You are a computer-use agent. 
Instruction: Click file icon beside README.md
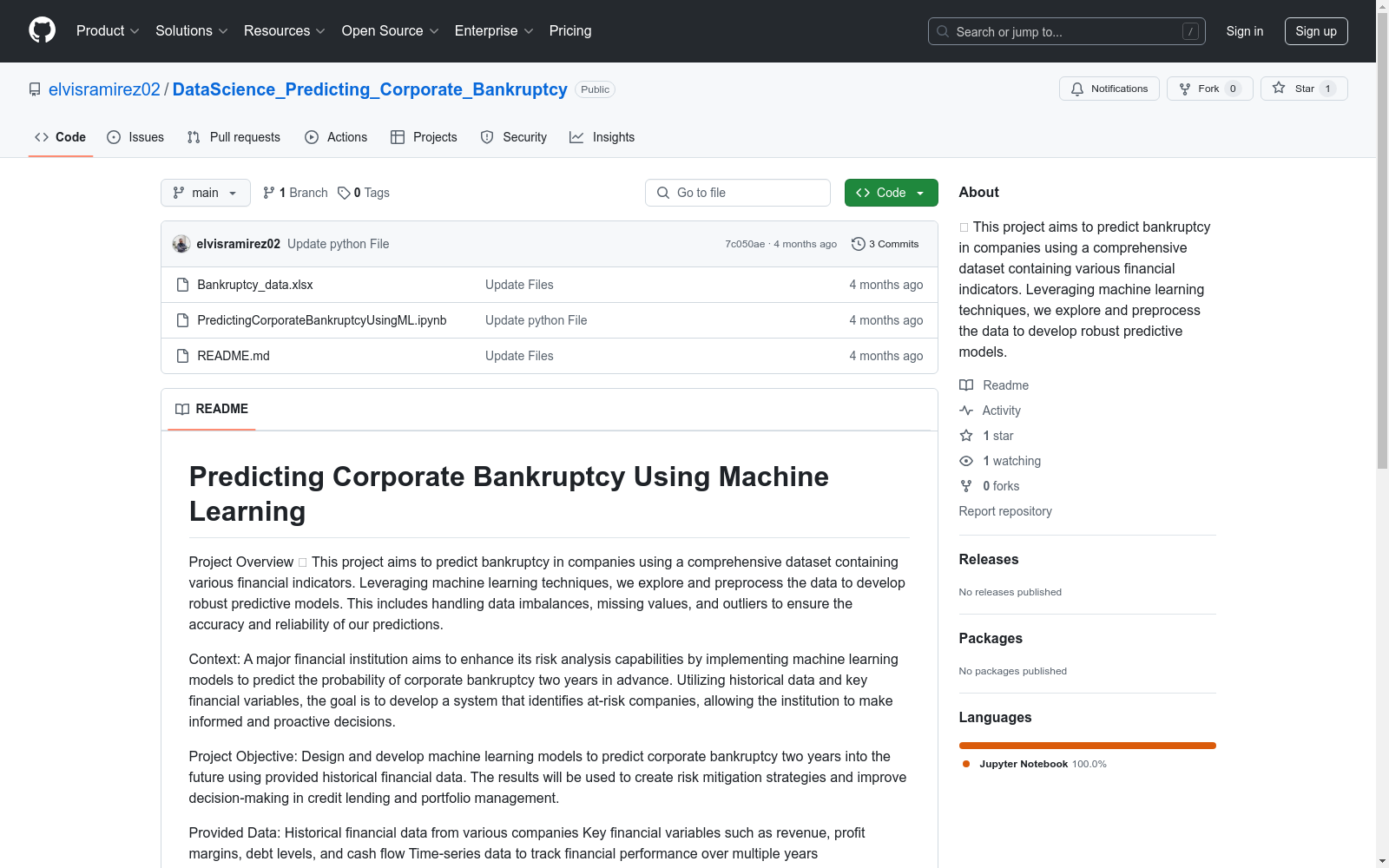click(182, 356)
